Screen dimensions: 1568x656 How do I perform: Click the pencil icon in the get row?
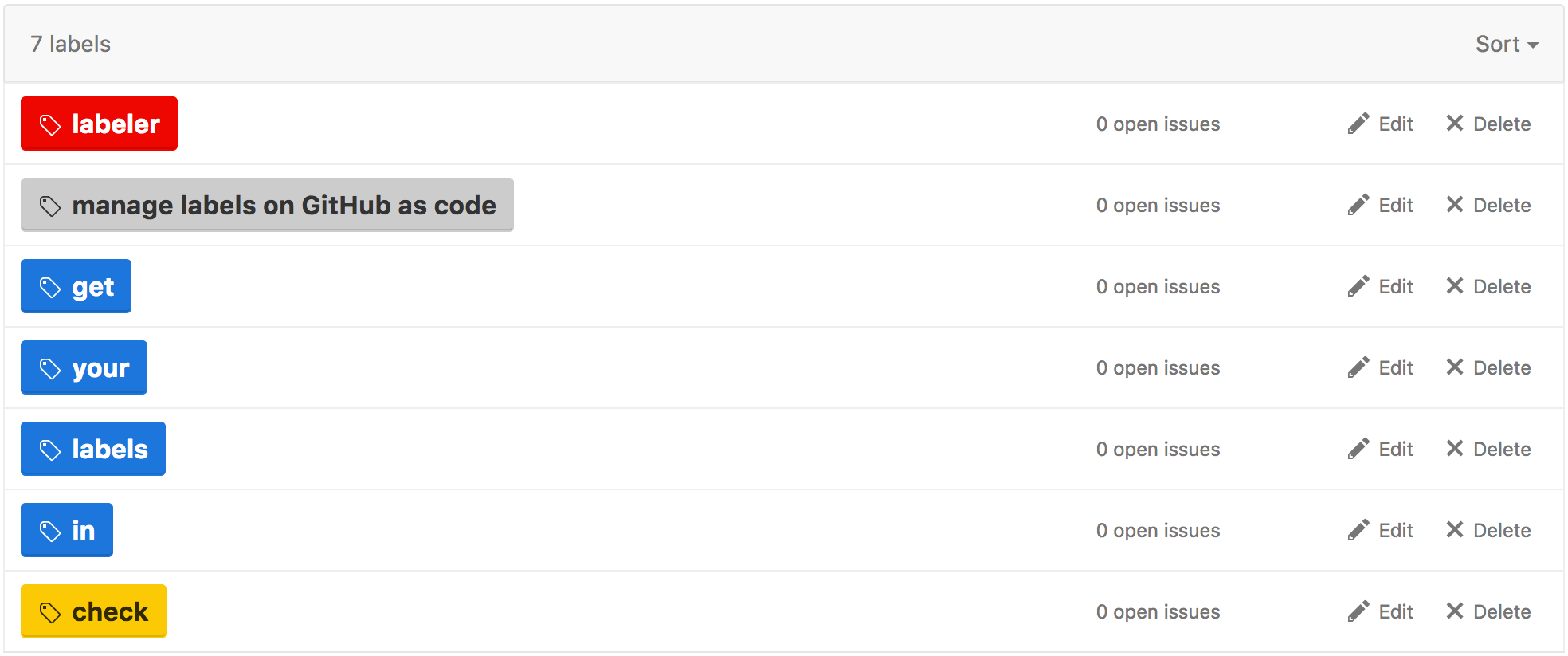1358,286
